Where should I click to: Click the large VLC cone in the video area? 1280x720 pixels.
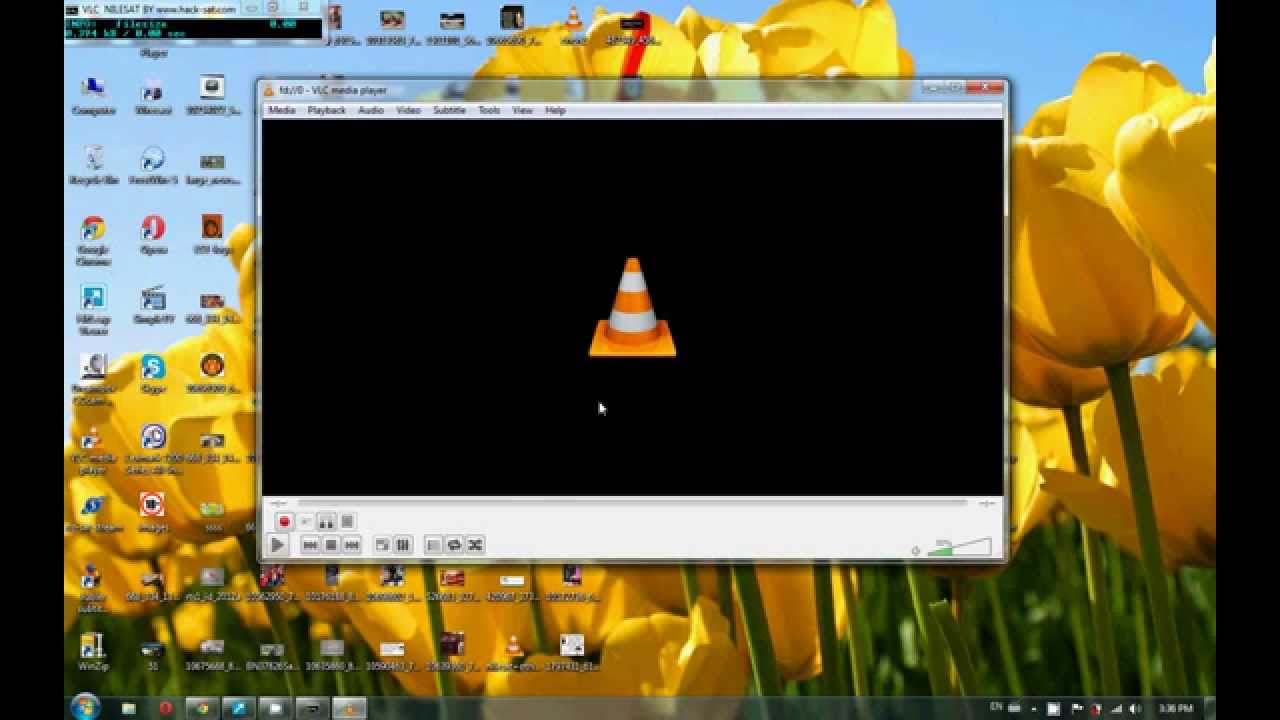[632, 307]
